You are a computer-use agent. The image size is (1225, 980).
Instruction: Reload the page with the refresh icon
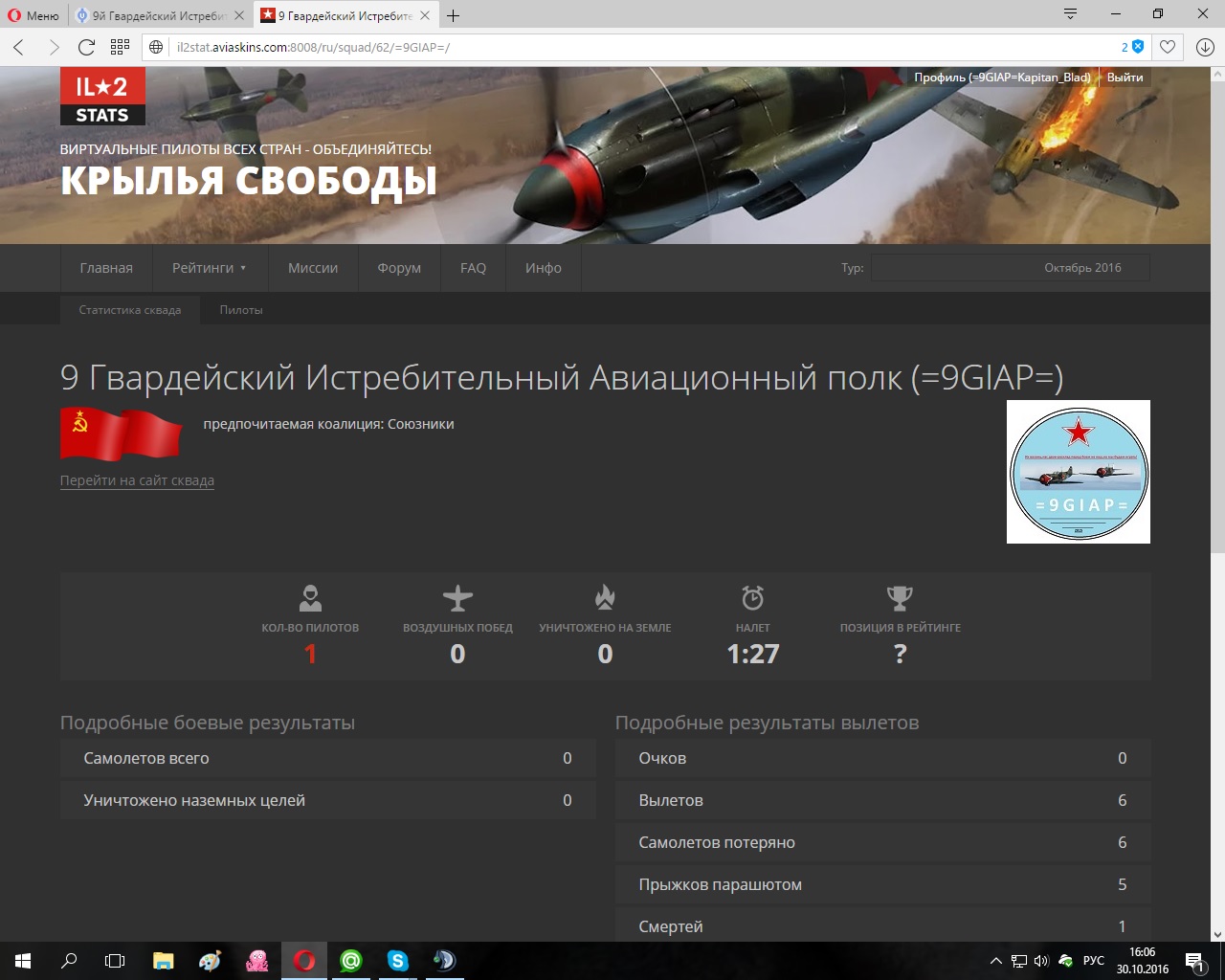click(86, 47)
